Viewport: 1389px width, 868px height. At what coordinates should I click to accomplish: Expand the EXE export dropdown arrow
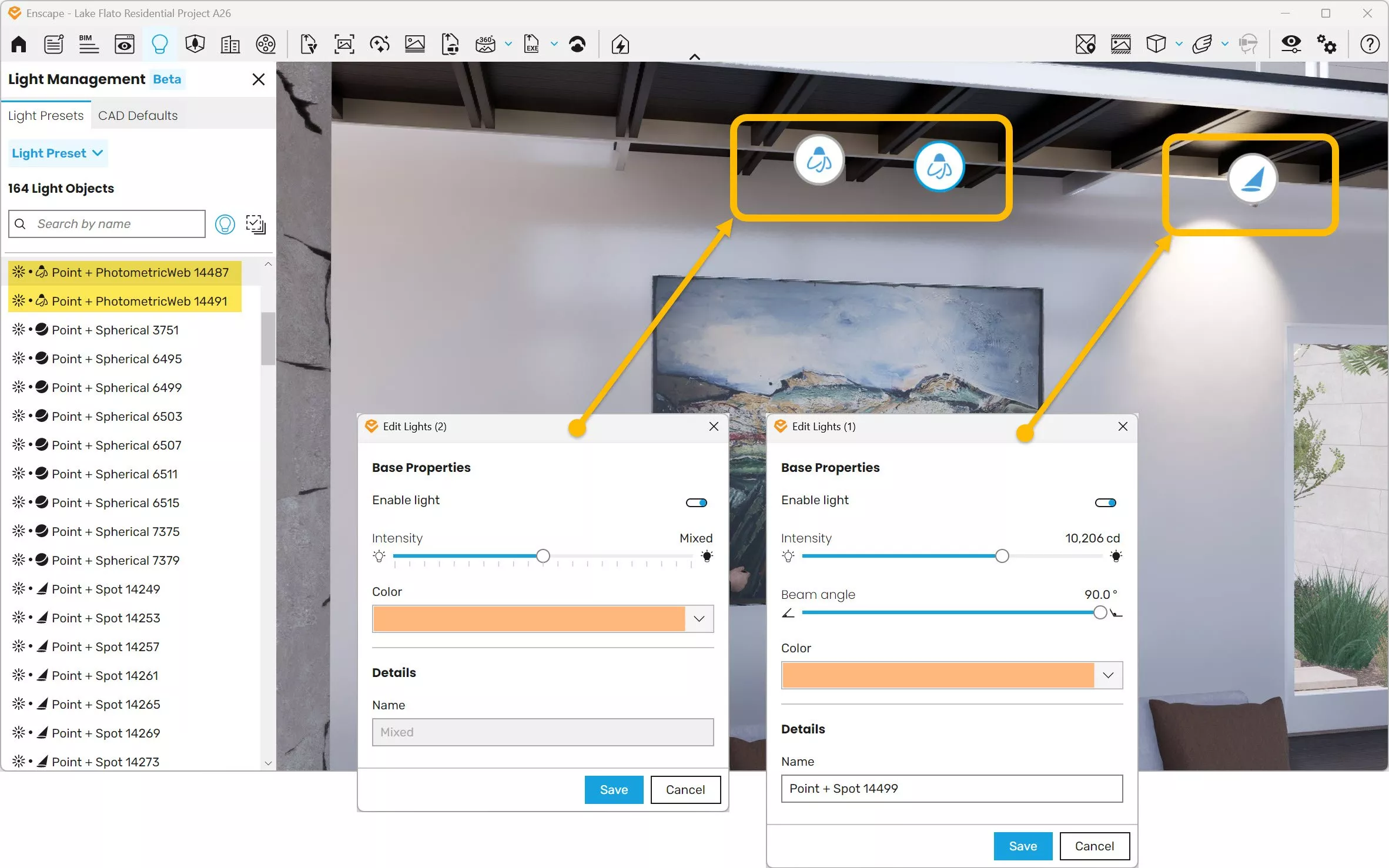click(x=554, y=44)
